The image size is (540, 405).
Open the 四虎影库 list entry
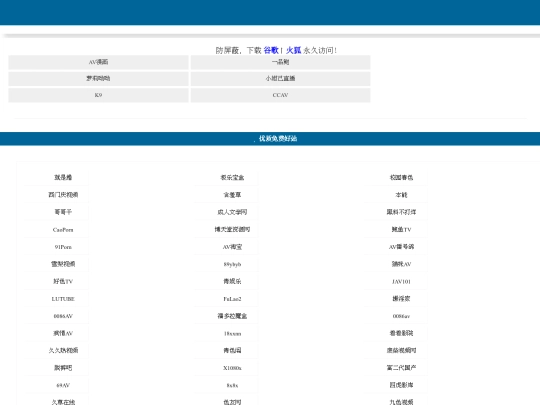pyautogui.click(x=401, y=385)
